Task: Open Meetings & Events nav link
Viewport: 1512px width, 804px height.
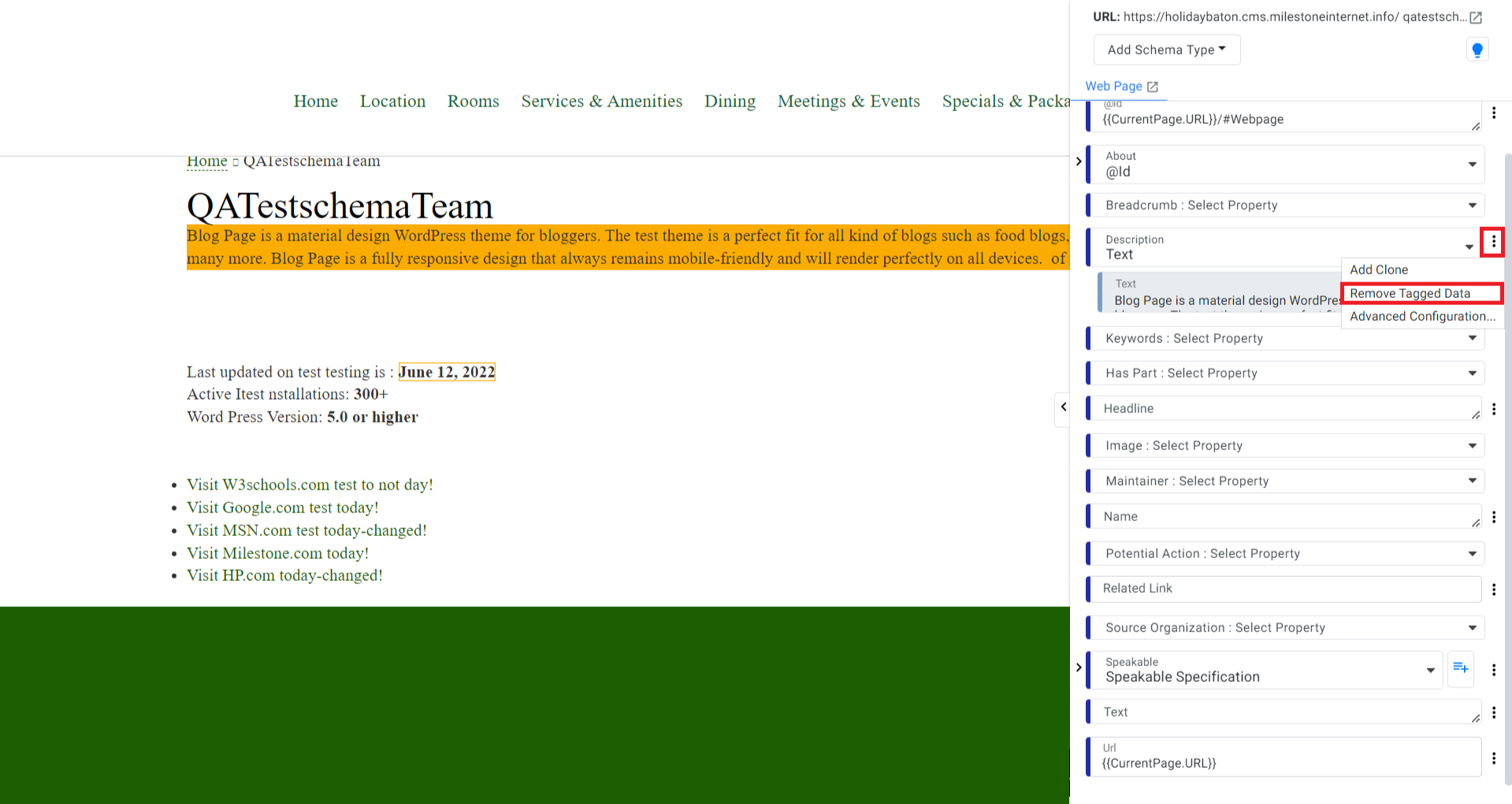Action: click(849, 101)
